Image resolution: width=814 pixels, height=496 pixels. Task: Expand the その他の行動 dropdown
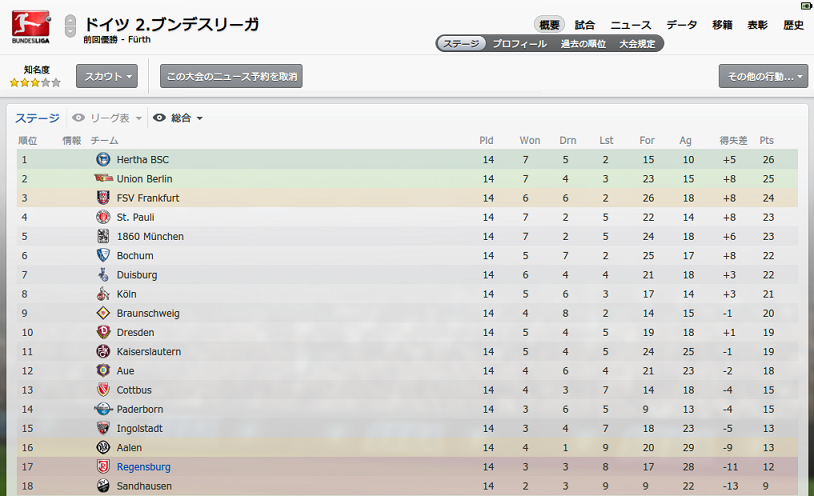(x=763, y=76)
